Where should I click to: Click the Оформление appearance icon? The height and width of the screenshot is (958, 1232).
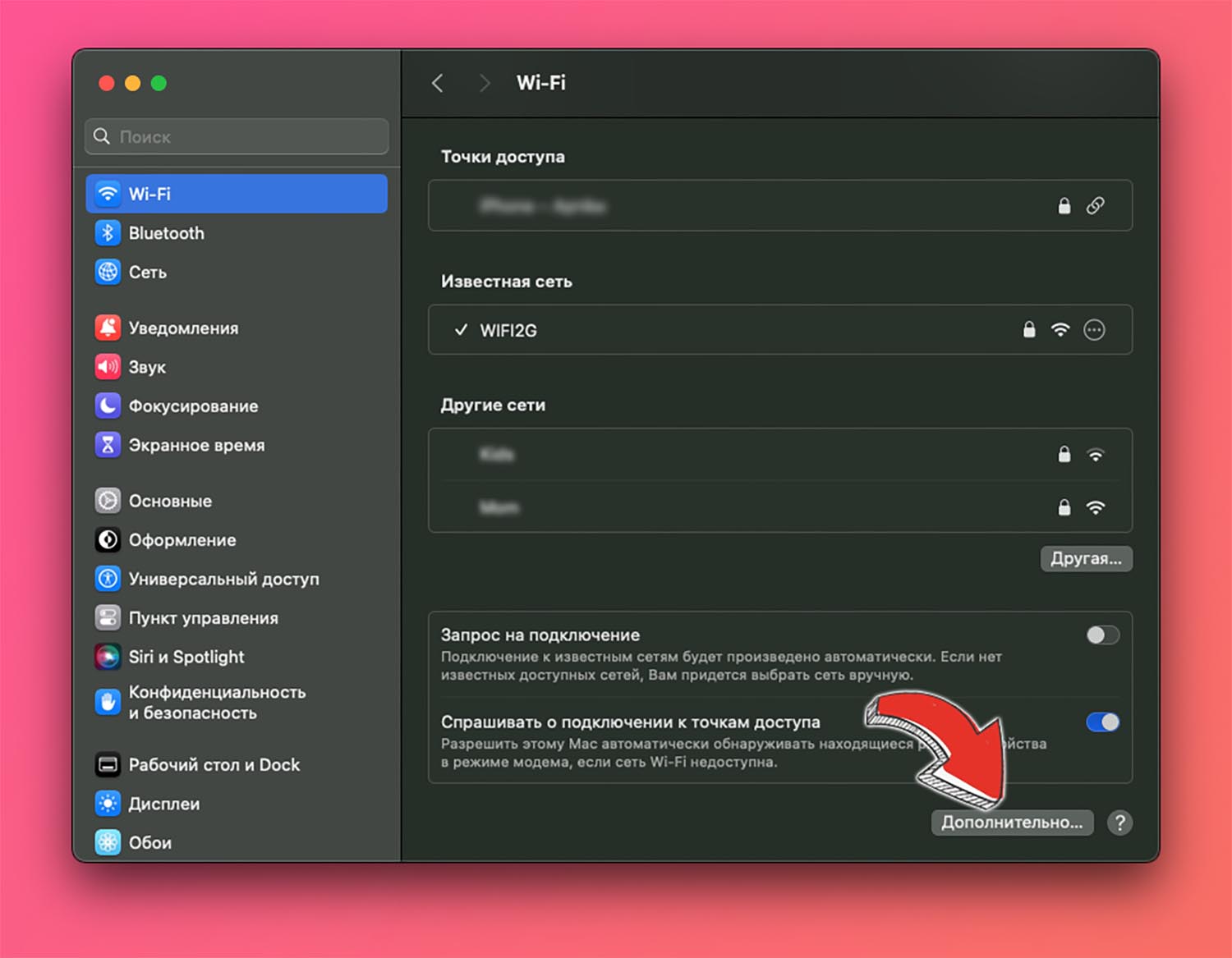108,539
